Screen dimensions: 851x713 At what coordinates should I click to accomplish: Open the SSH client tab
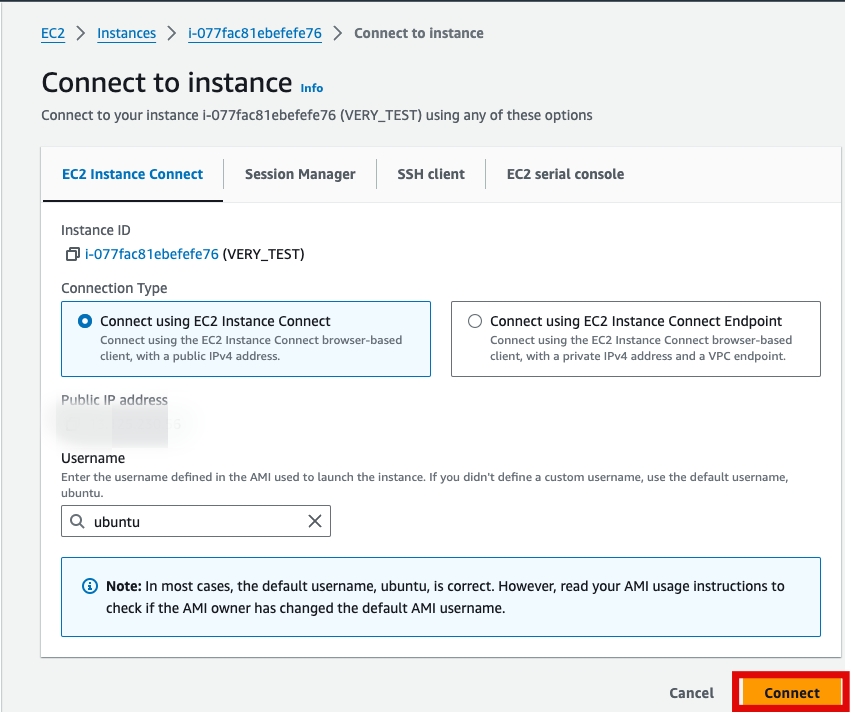[431, 174]
